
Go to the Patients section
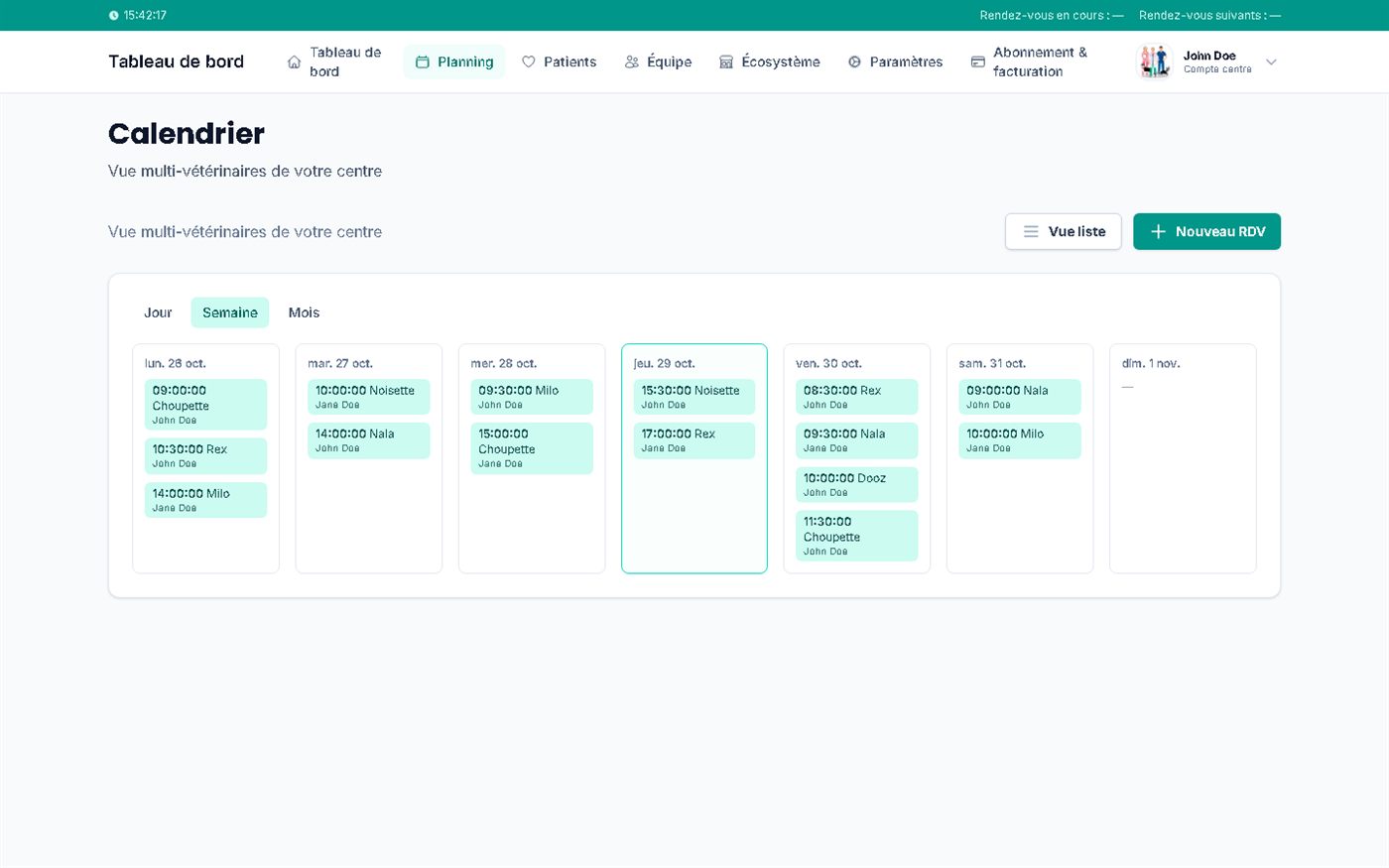[560, 62]
